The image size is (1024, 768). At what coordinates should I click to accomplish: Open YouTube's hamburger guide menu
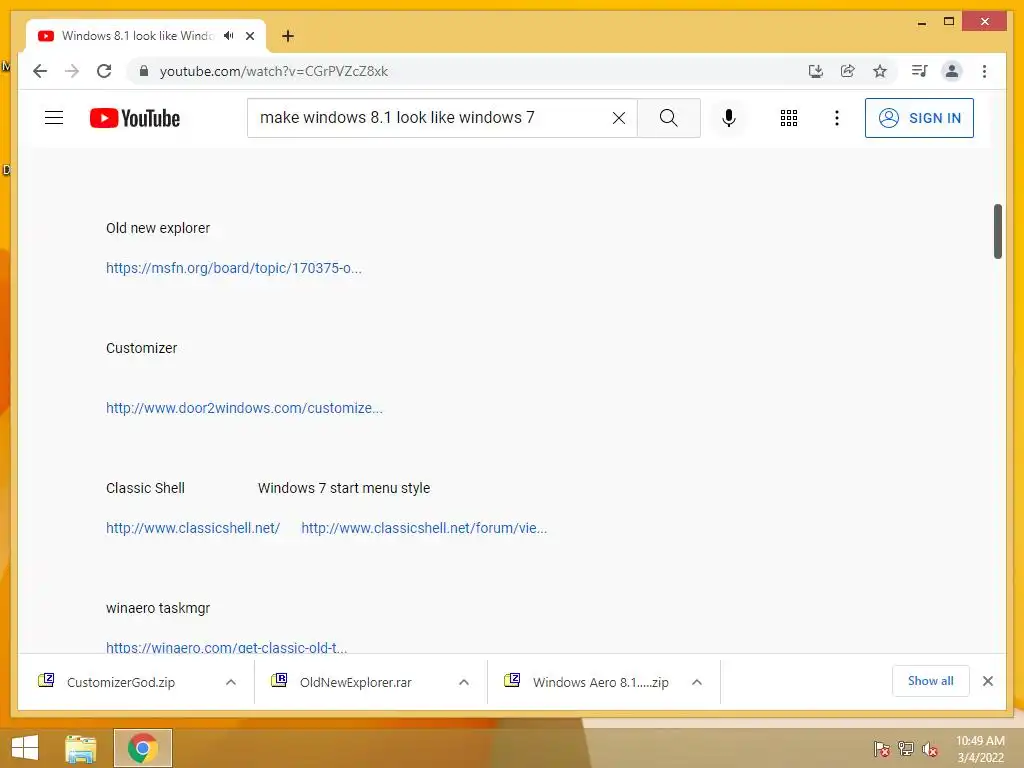tap(54, 118)
